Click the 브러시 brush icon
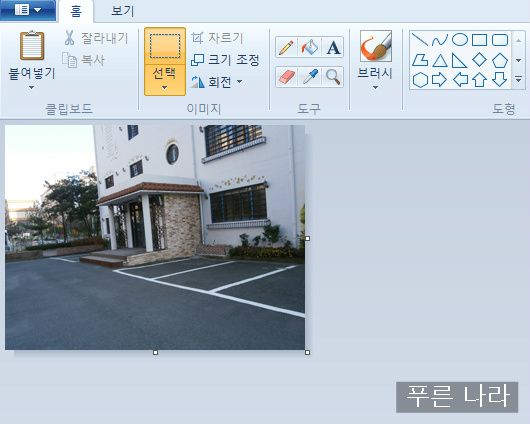This screenshot has width=530, height=424. coord(376,46)
